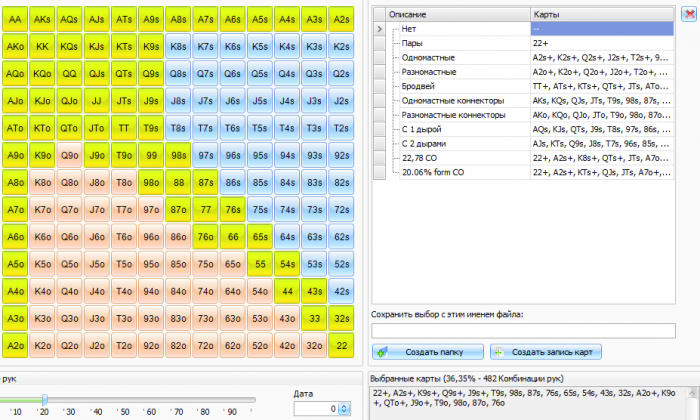This screenshot has width=700, height=420.
Task: Toggle the 99 pair cell
Action: (151, 155)
